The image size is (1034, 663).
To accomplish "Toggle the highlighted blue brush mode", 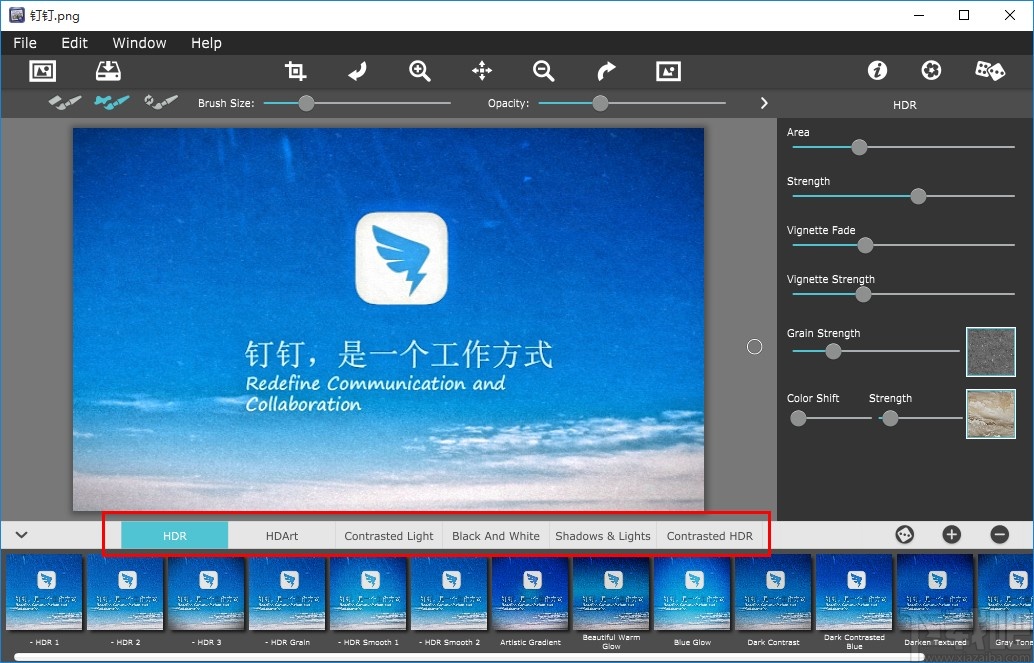I will coord(112,102).
